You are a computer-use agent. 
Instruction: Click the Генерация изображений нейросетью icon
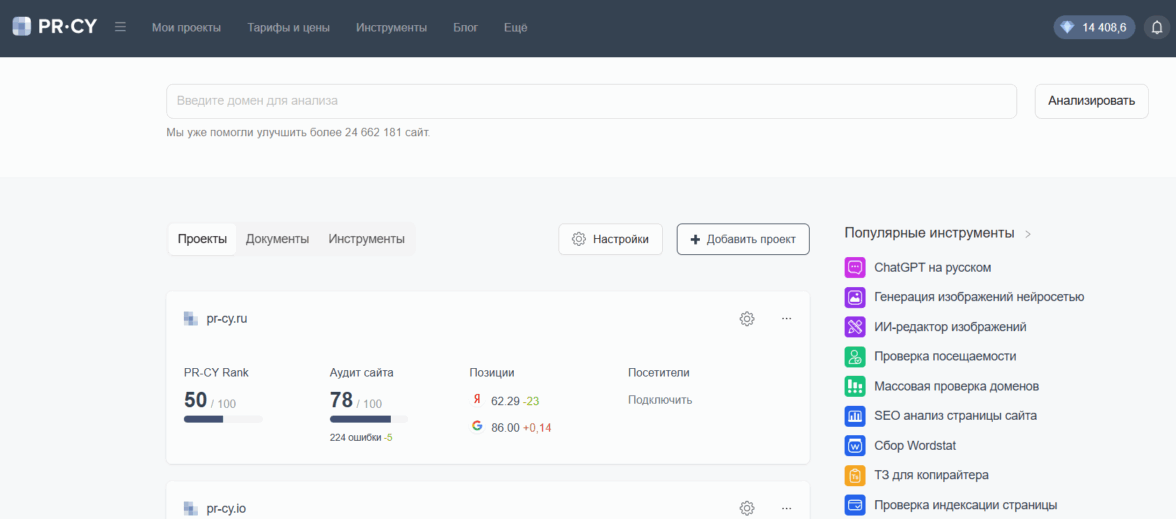854,297
